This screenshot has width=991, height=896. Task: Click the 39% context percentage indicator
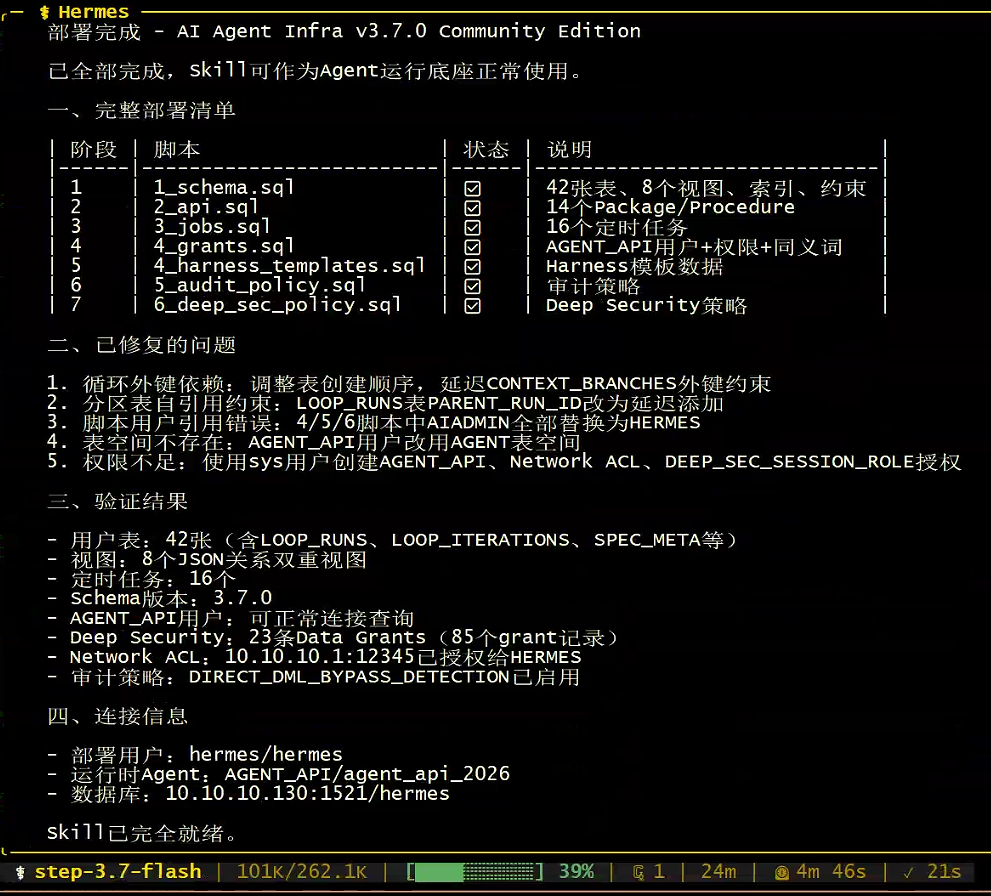pos(576,871)
